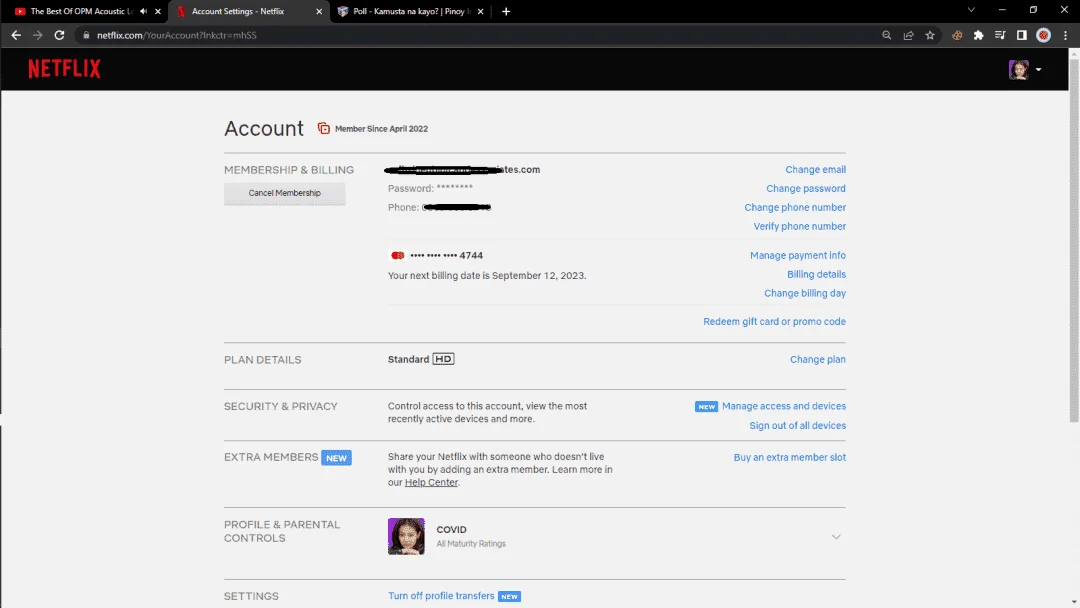Switch to The Best Of OPM Acoustic tab

[x=81, y=11]
